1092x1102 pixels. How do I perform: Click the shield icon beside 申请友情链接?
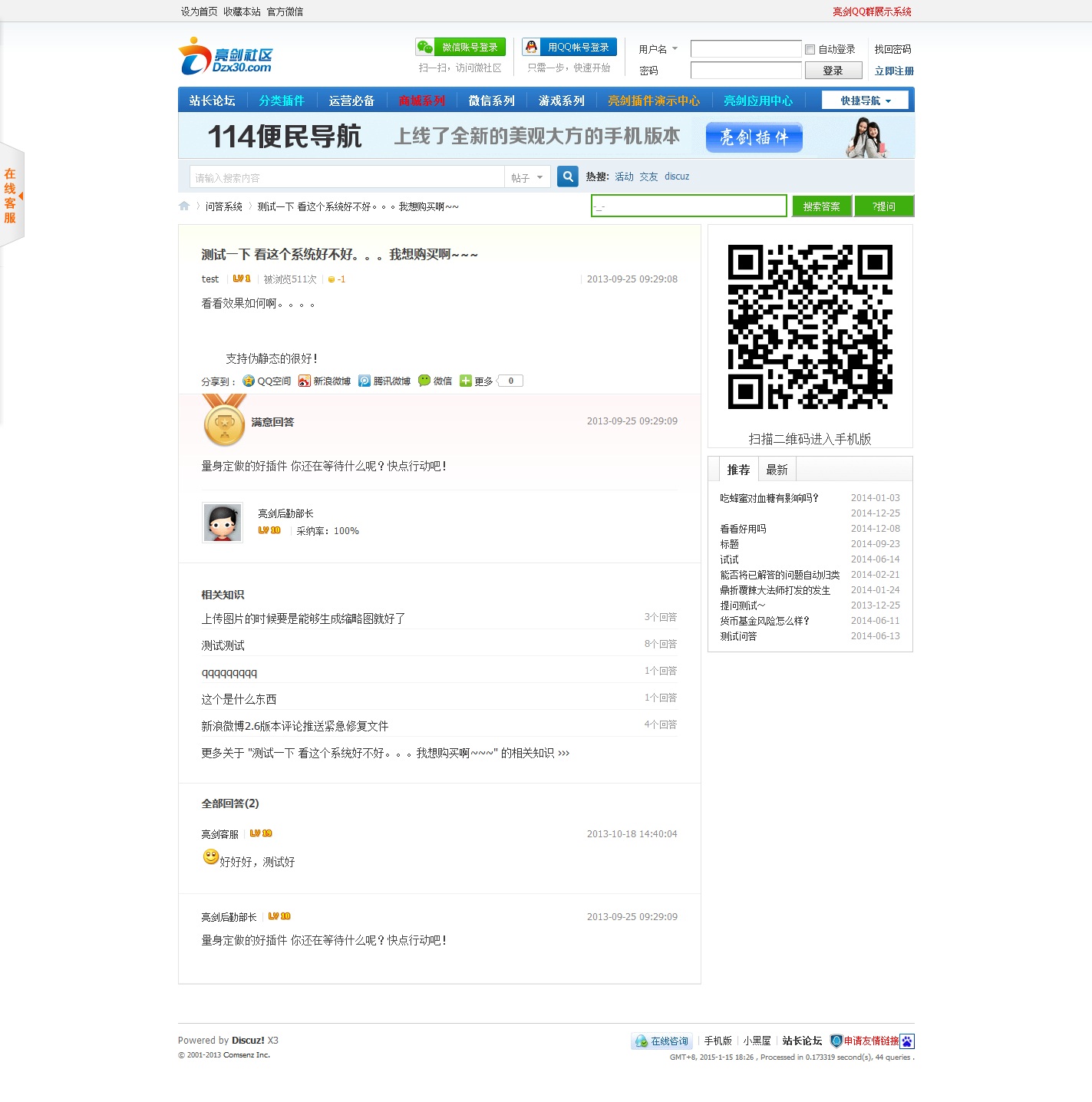[x=836, y=1041]
